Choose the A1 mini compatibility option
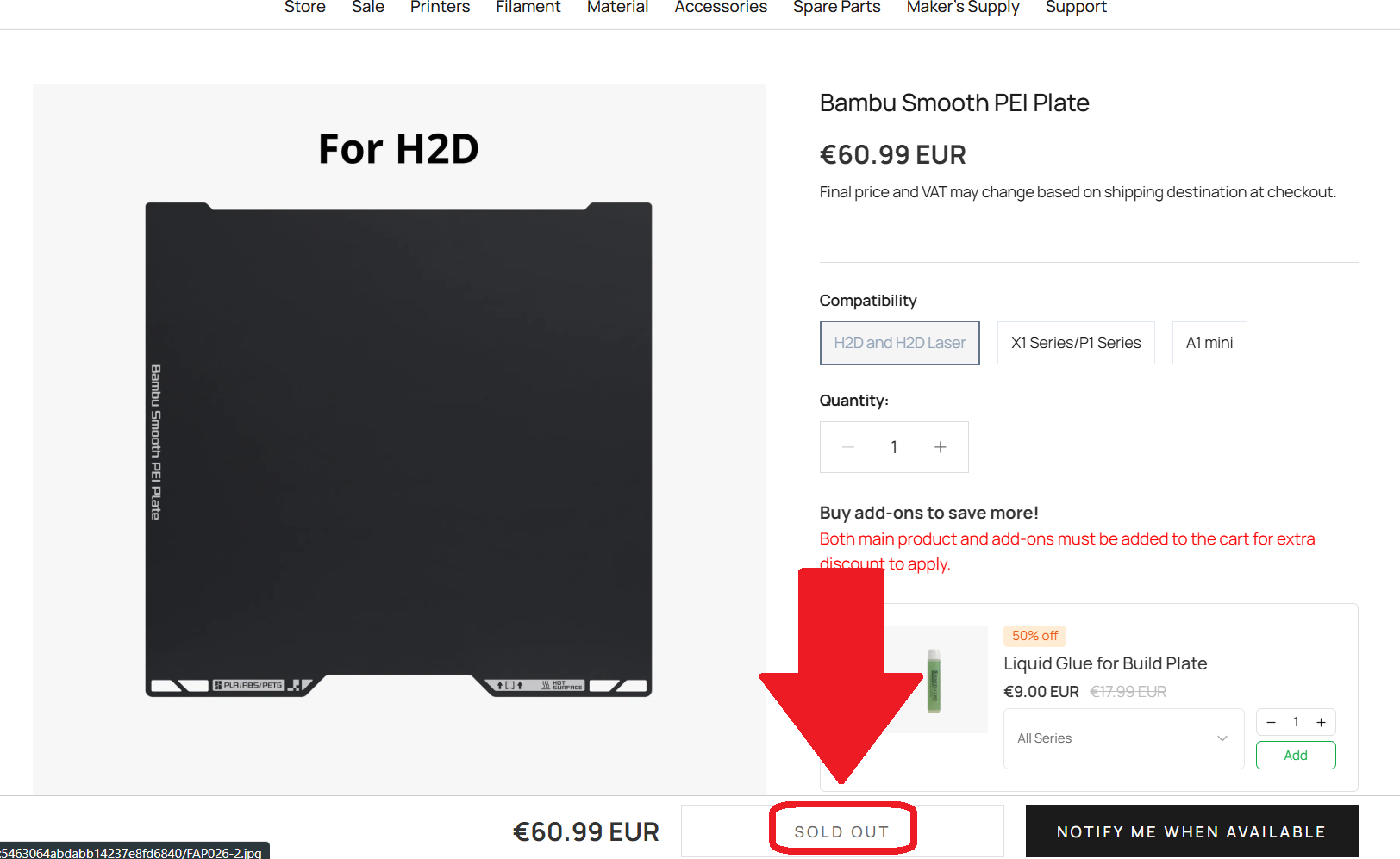 tap(1209, 343)
